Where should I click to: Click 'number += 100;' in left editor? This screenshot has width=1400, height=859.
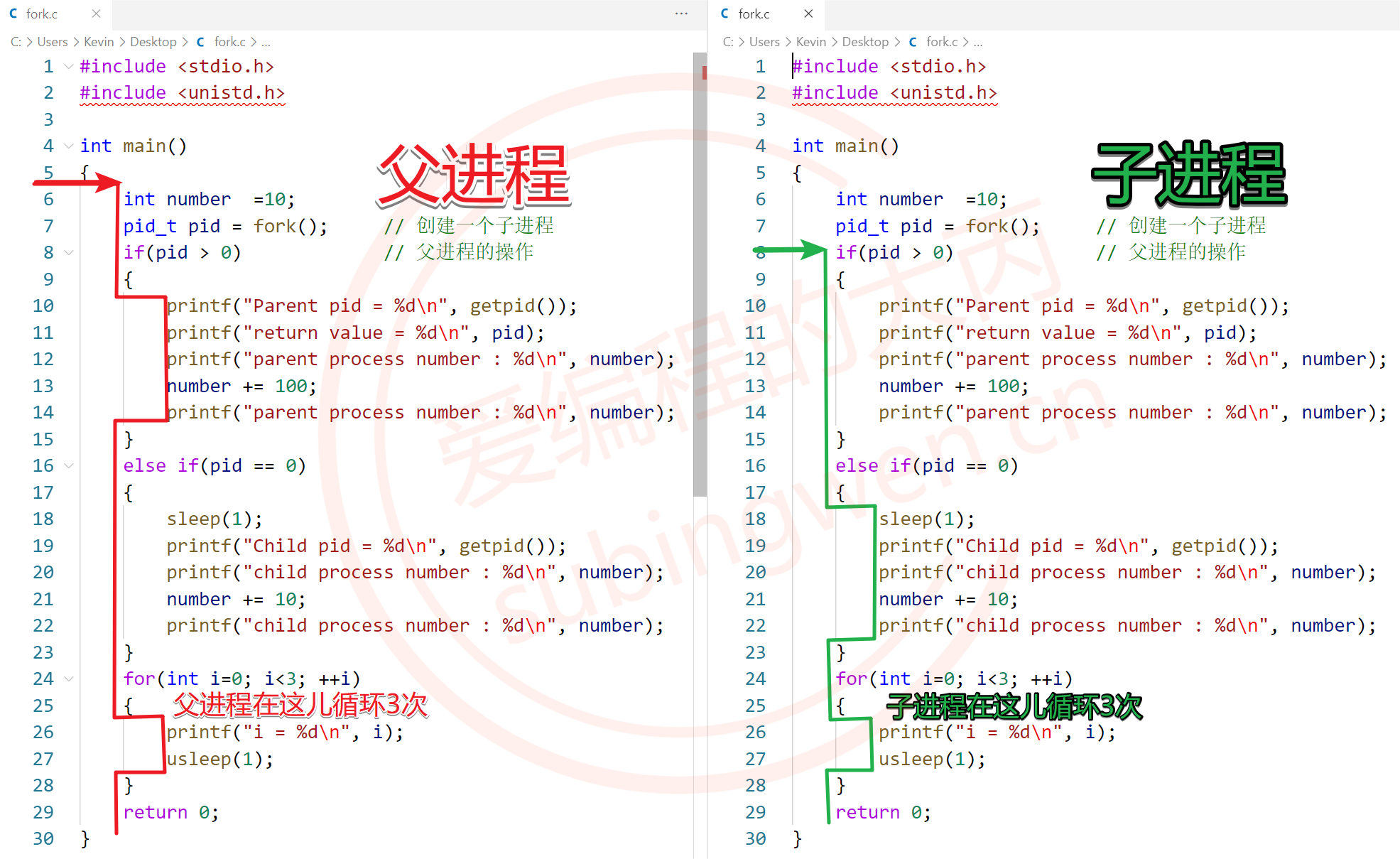point(242,386)
